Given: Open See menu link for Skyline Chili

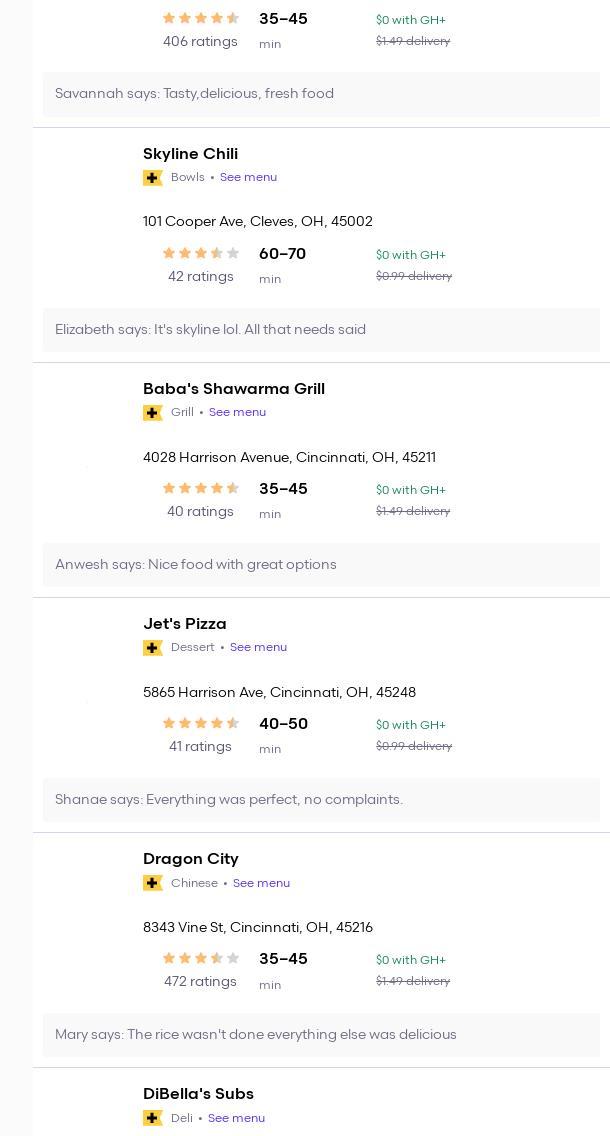Looking at the screenshot, I should pos(248,177).
